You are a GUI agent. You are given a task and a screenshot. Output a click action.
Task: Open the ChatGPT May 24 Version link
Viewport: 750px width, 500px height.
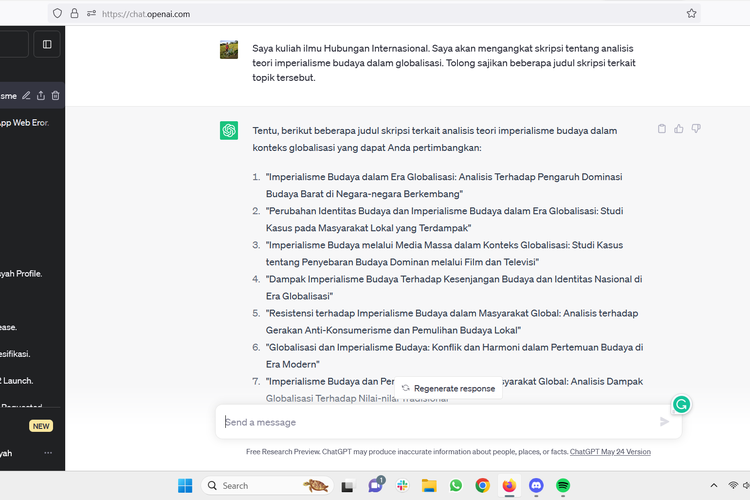tap(610, 452)
